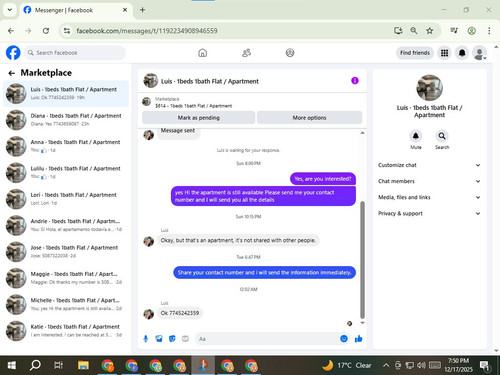Click the browser address bar URL

pos(147,31)
